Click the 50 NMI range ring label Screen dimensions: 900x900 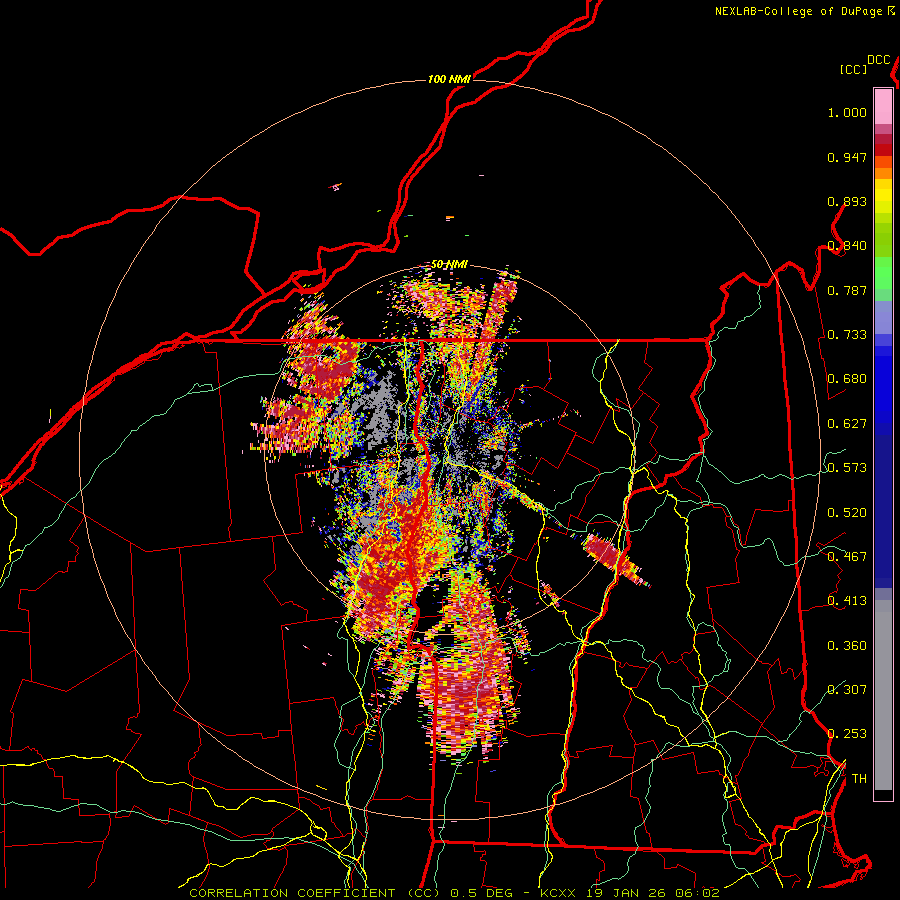point(449,264)
